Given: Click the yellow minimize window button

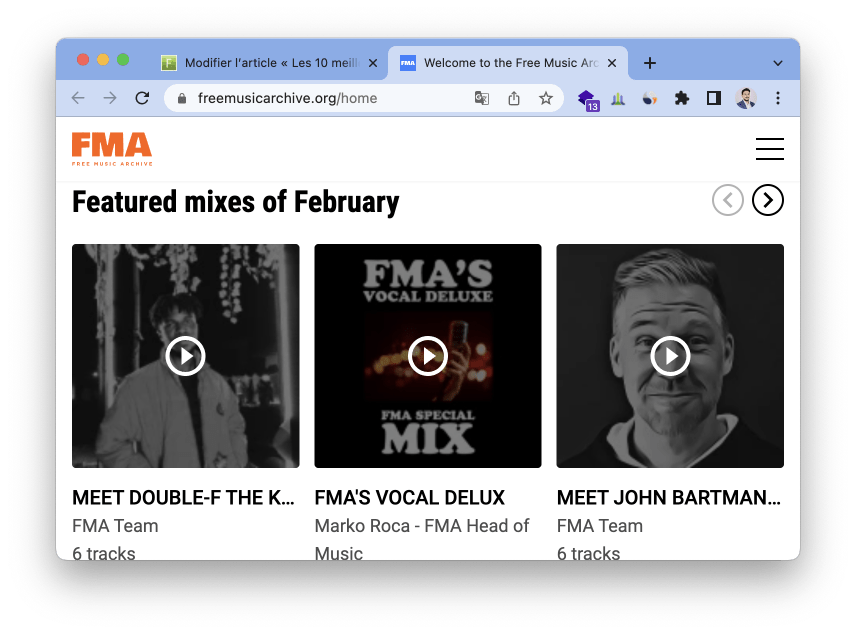Looking at the screenshot, I should [103, 60].
